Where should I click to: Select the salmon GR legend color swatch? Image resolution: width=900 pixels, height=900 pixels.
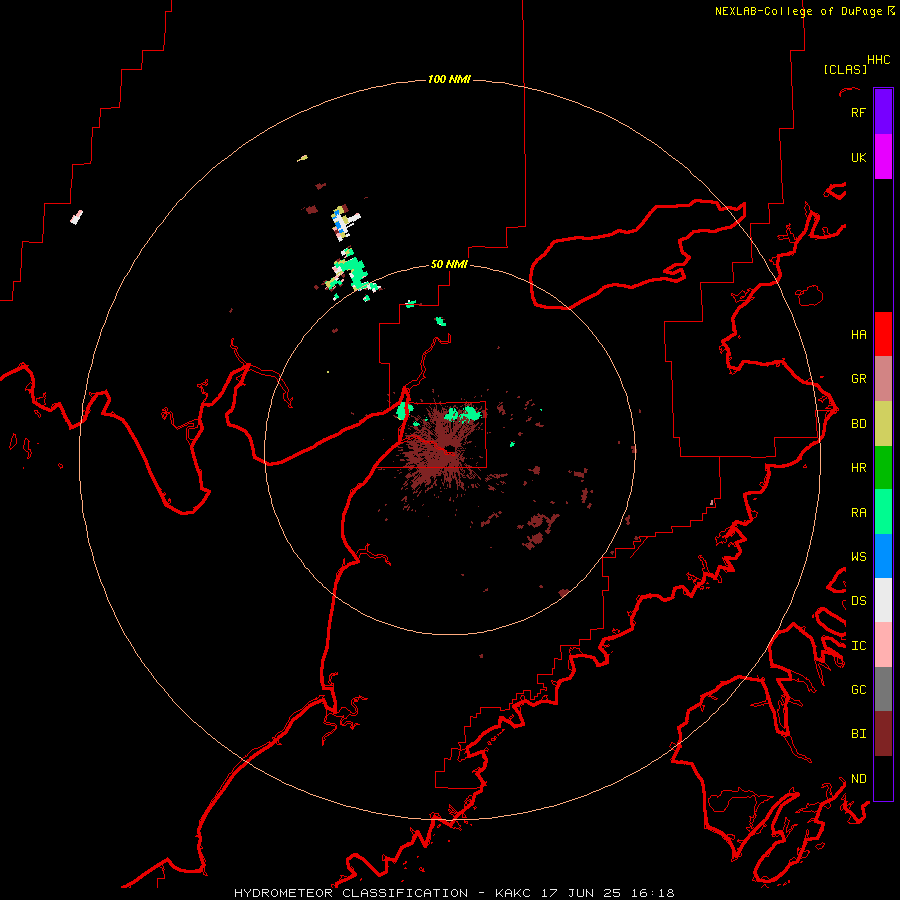(x=883, y=379)
